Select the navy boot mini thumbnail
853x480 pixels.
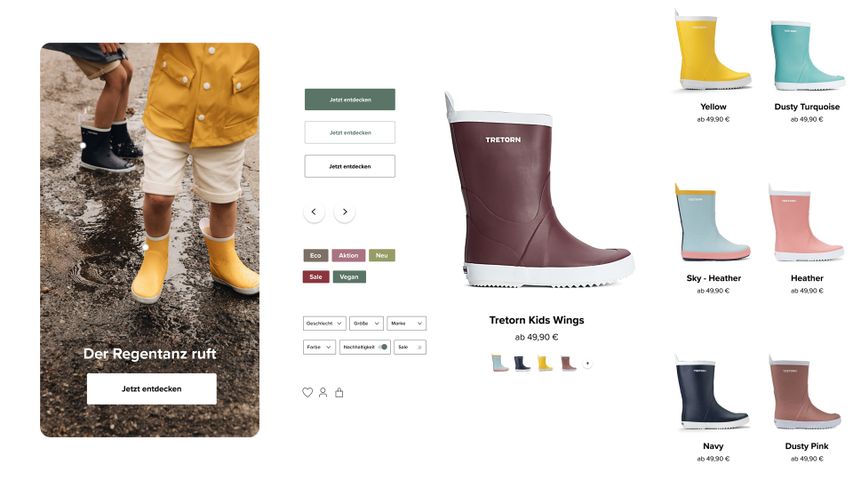tap(522, 363)
